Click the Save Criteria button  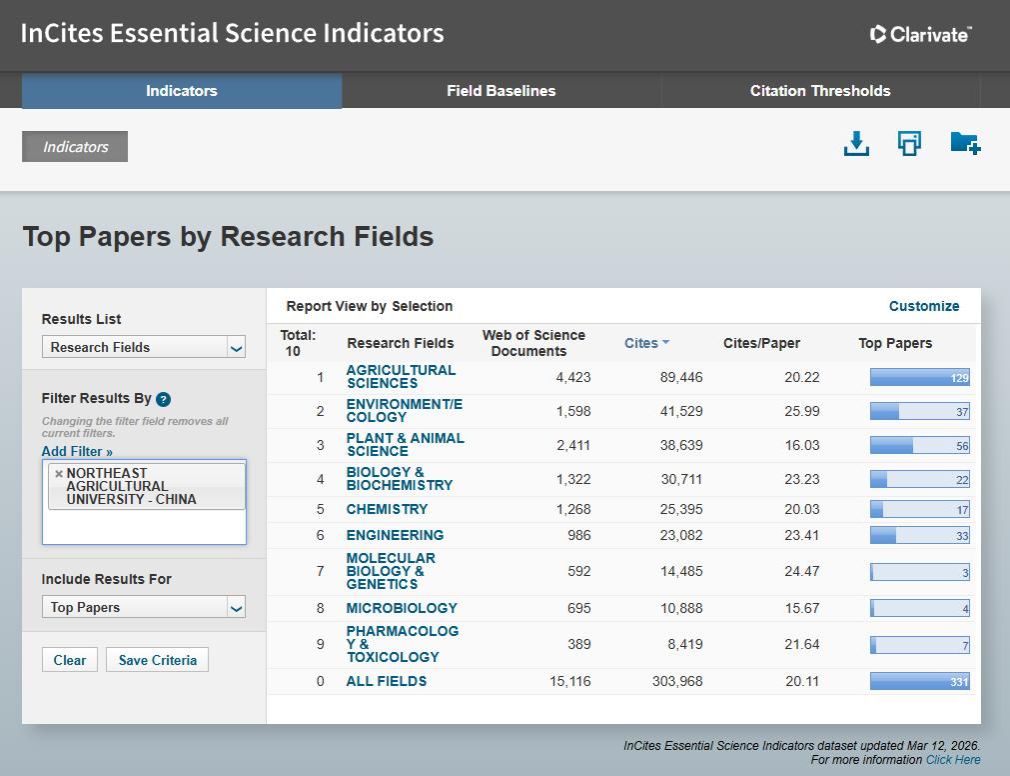(157, 660)
